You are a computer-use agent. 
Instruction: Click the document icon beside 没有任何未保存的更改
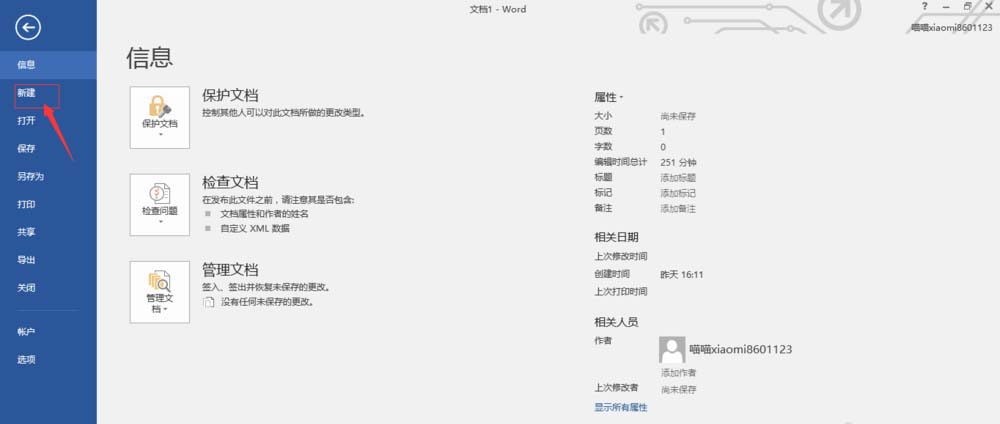(208, 302)
